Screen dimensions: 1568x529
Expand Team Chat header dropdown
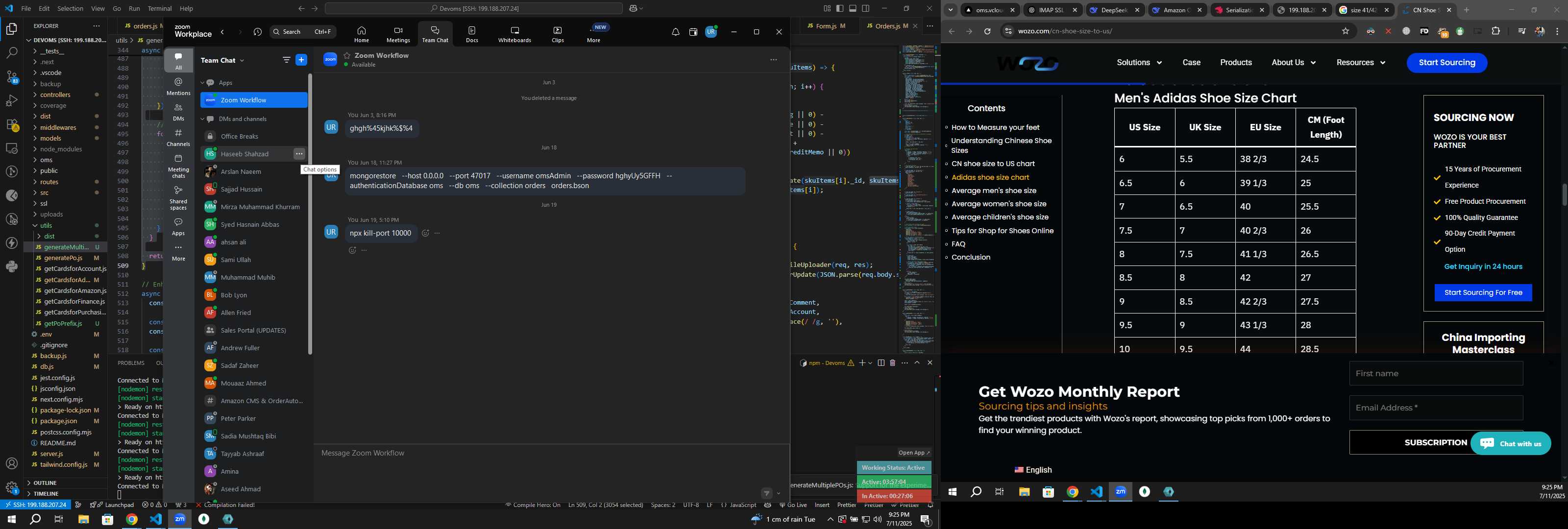point(242,60)
